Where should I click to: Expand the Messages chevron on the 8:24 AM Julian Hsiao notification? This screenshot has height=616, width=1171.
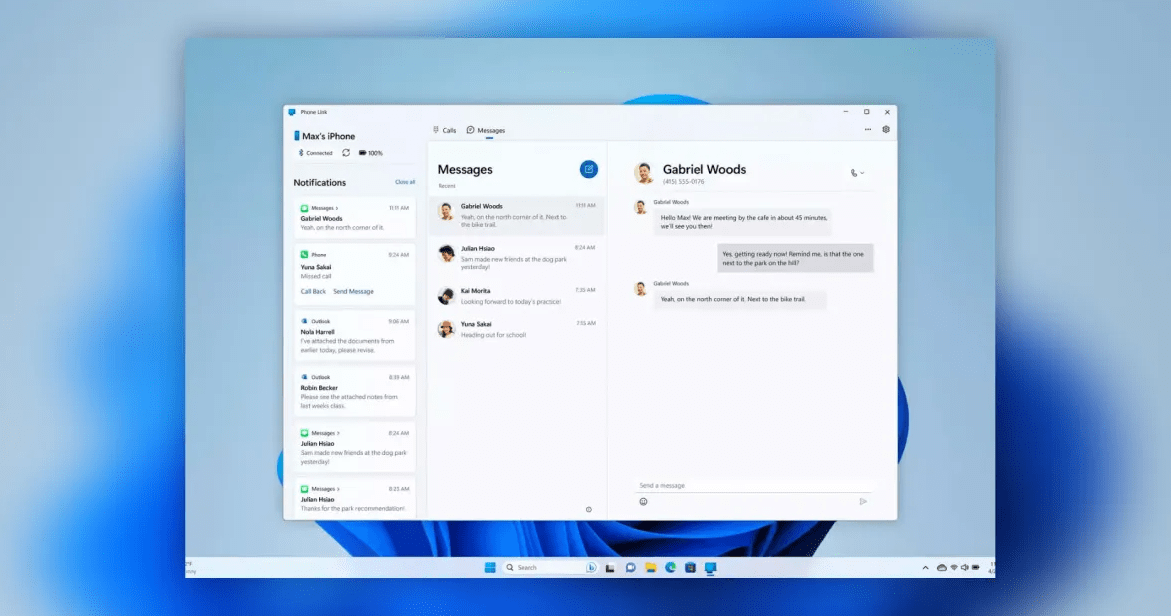(338, 433)
